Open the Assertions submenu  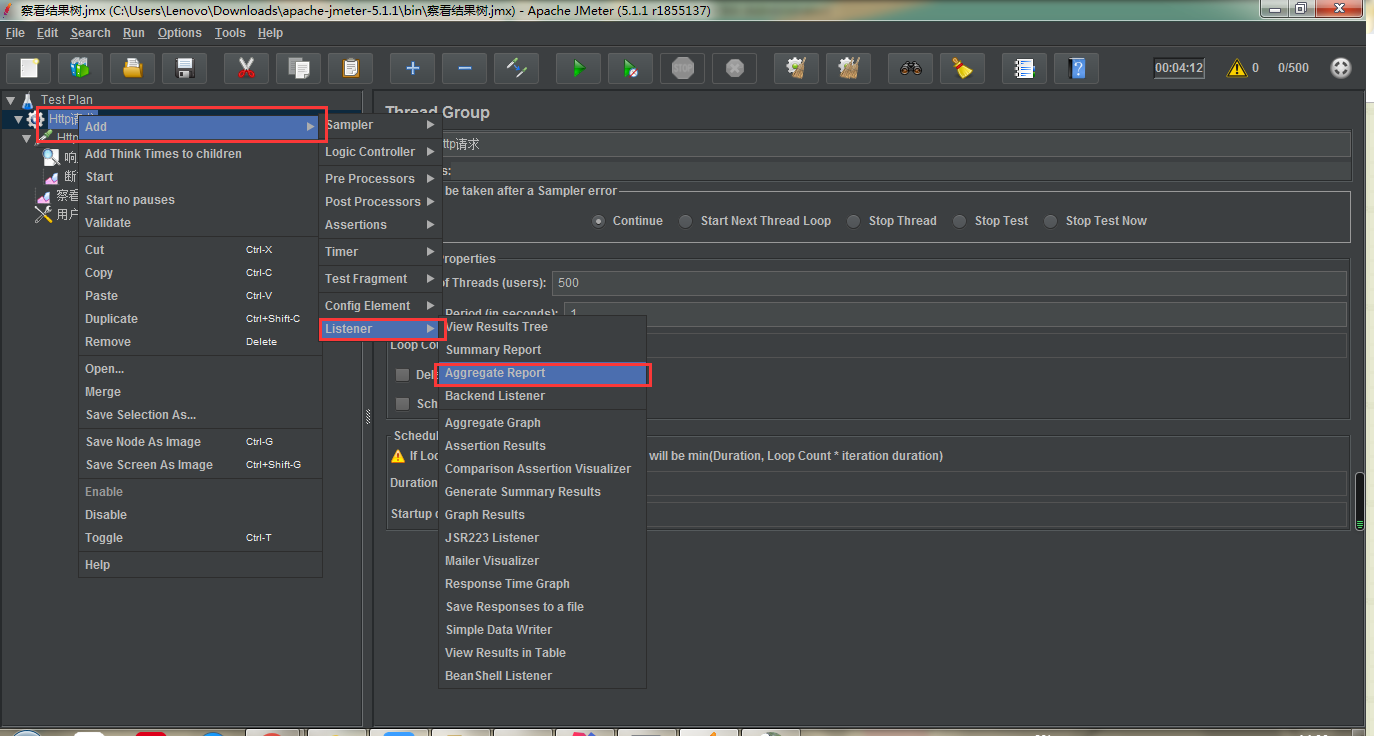click(x=381, y=225)
